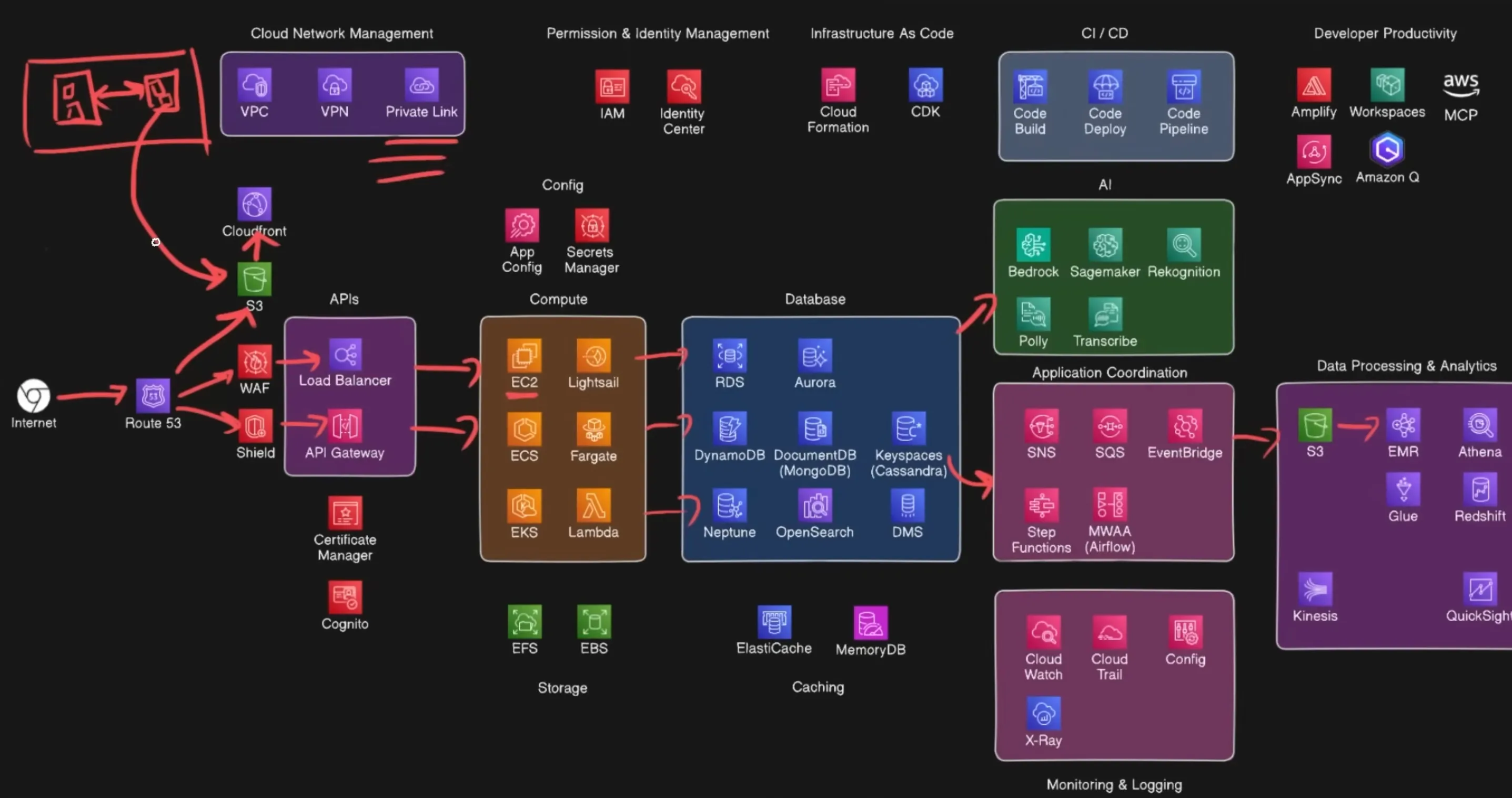The image size is (1512, 798).
Task: Click the Database section heading
Action: click(x=815, y=299)
